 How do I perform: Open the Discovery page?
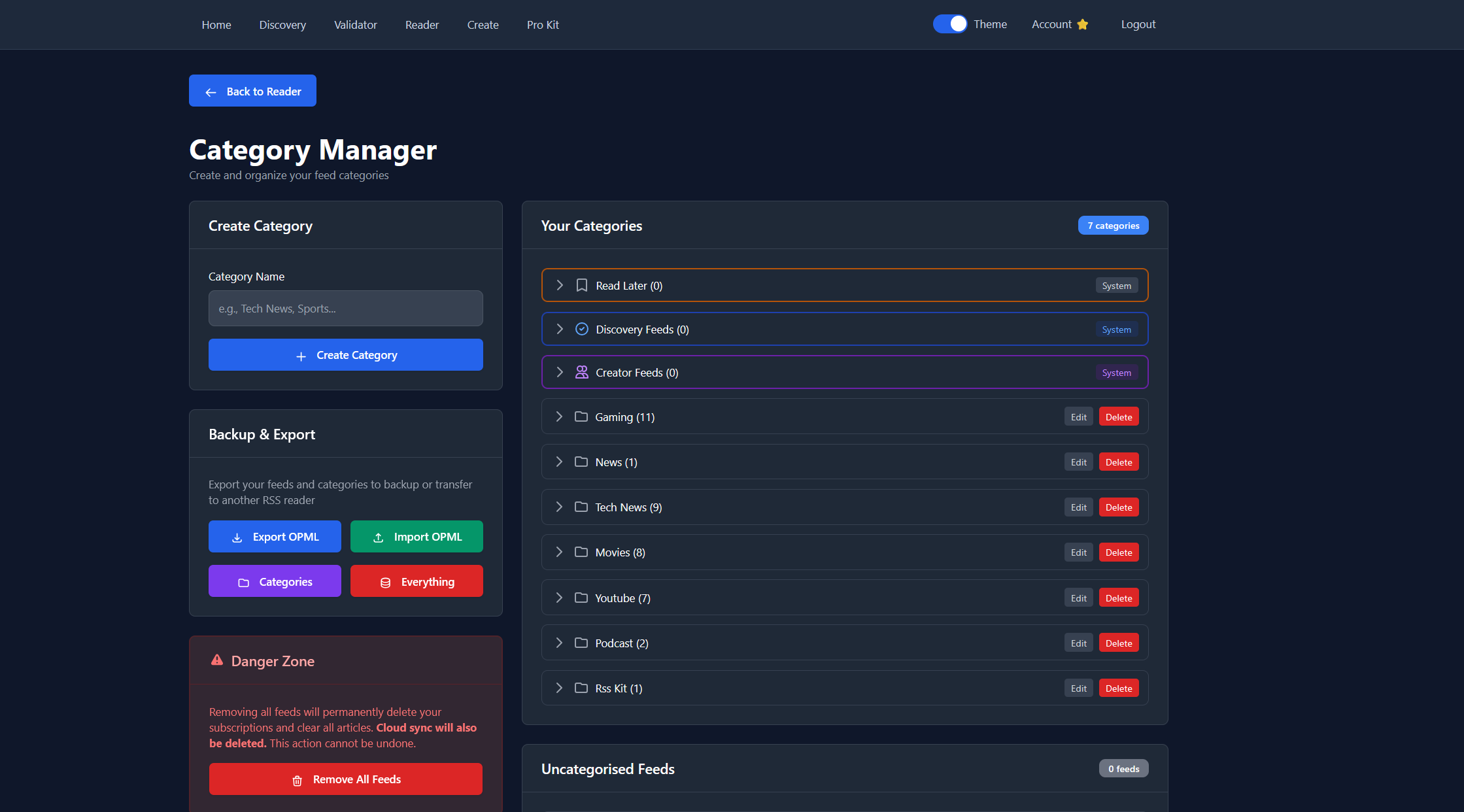point(282,24)
